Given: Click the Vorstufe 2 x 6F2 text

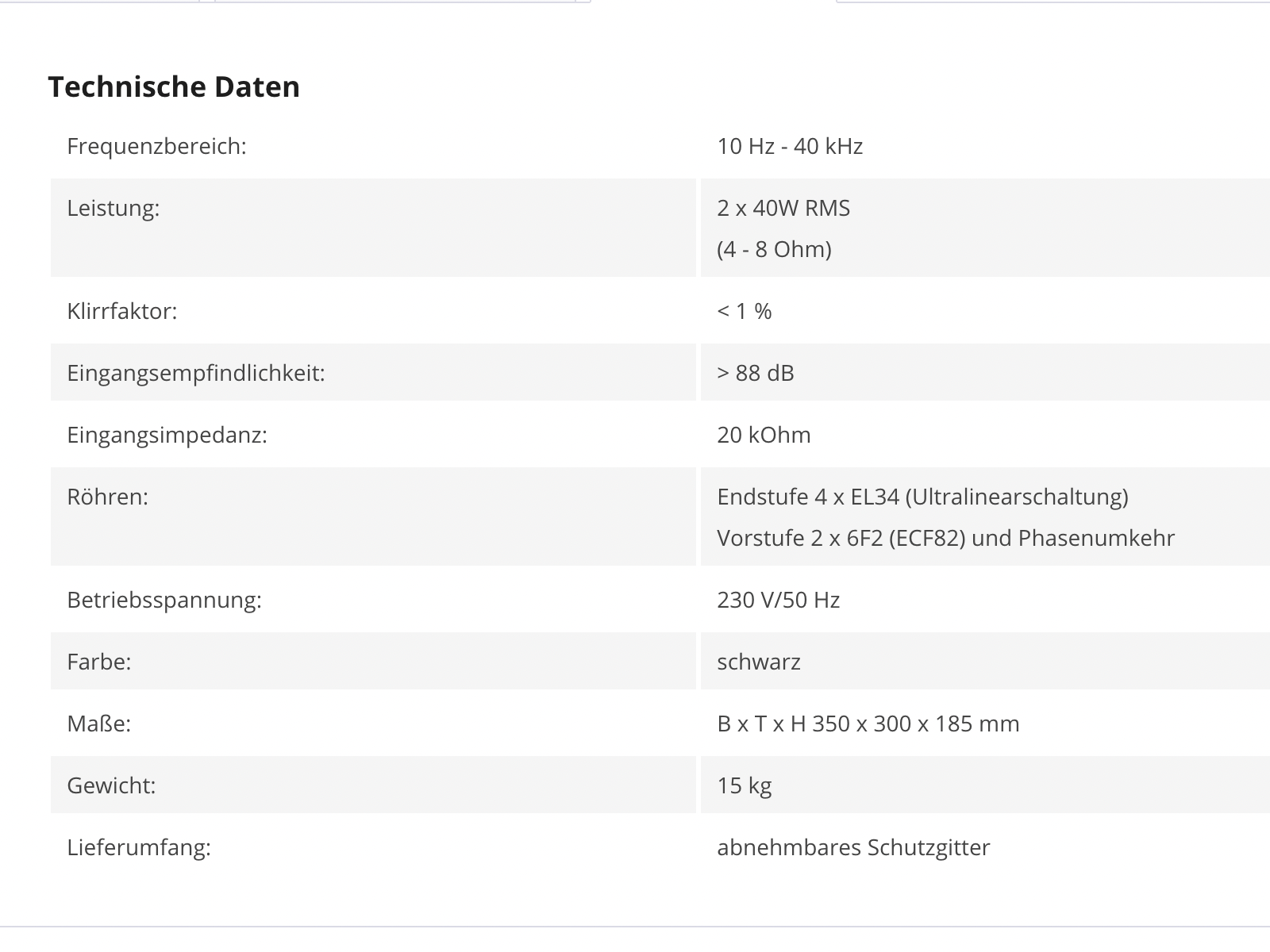Looking at the screenshot, I should 800,539.
